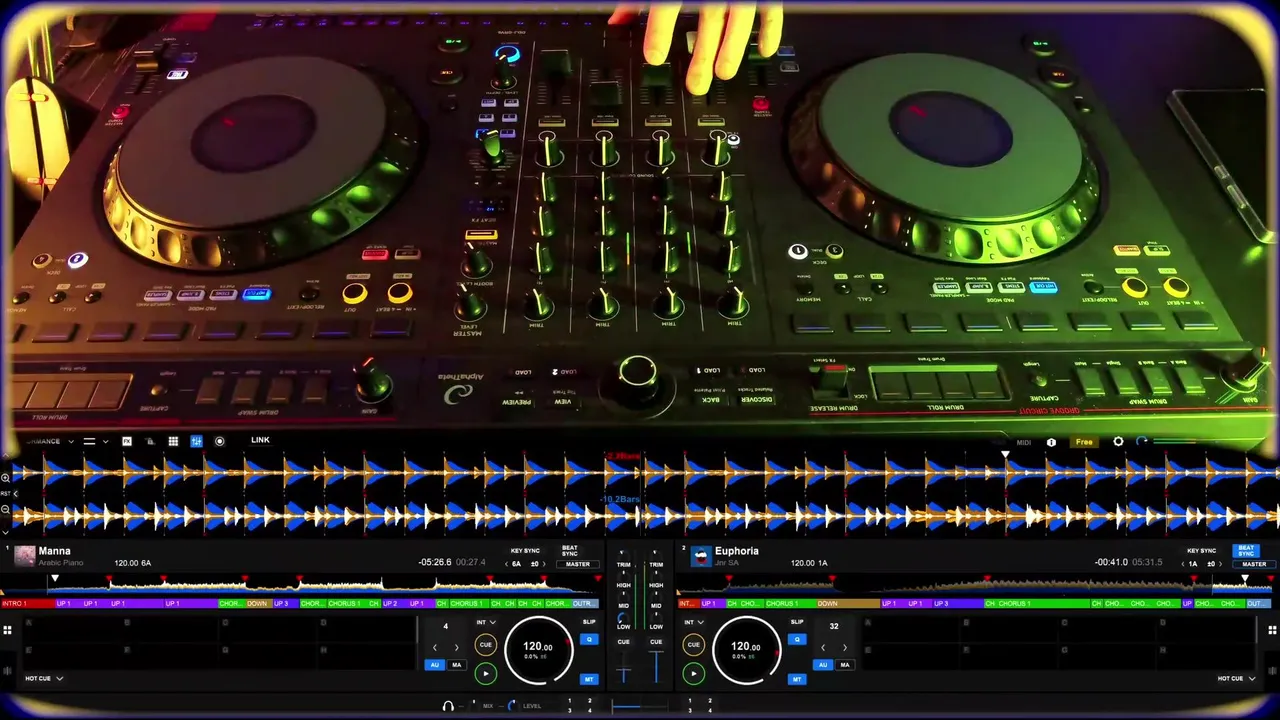The image size is (1280, 720).
Task: Toggle Quantize Q on deck 1
Action: coord(589,639)
